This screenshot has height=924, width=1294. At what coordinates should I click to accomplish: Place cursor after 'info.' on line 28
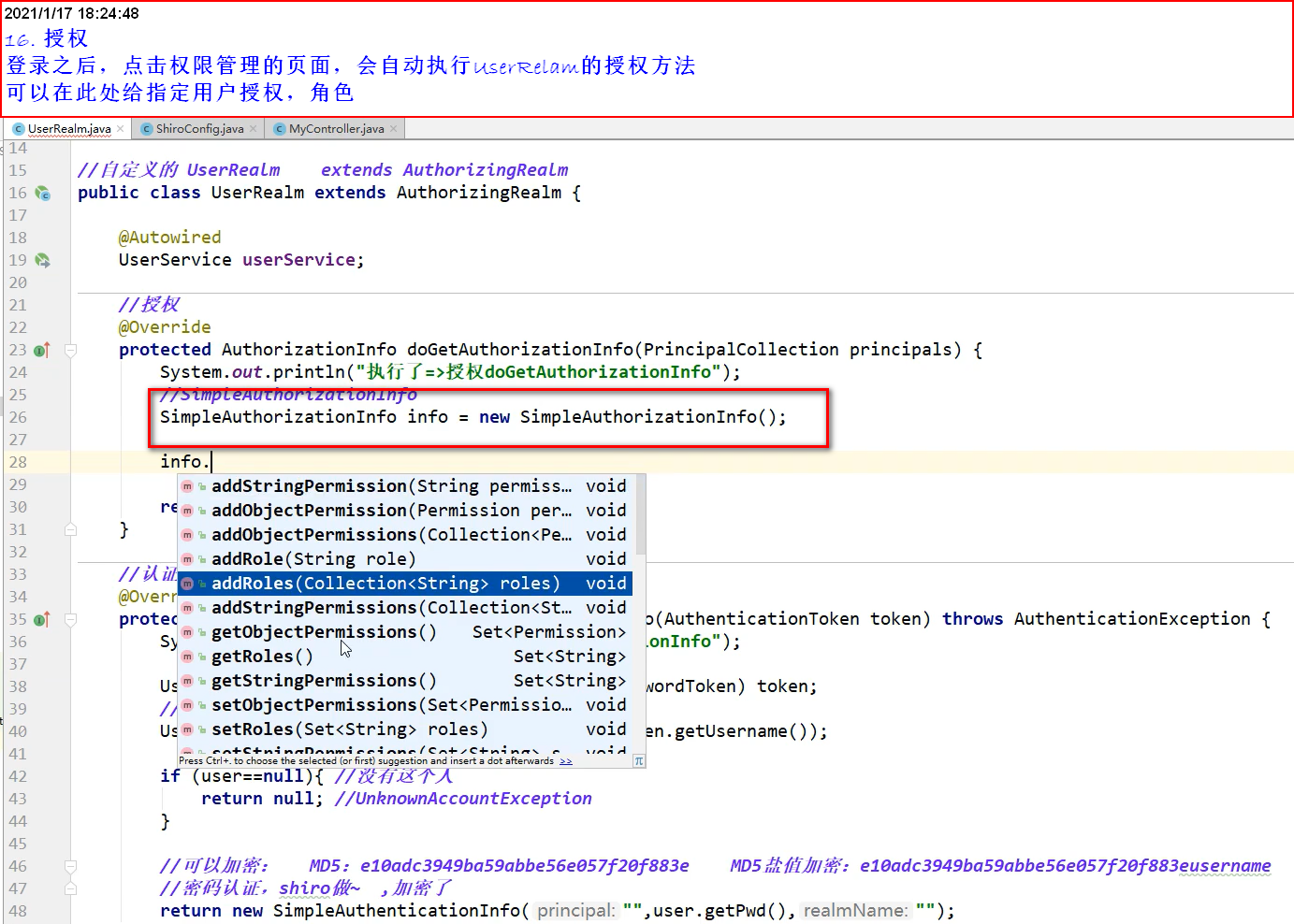point(212,462)
